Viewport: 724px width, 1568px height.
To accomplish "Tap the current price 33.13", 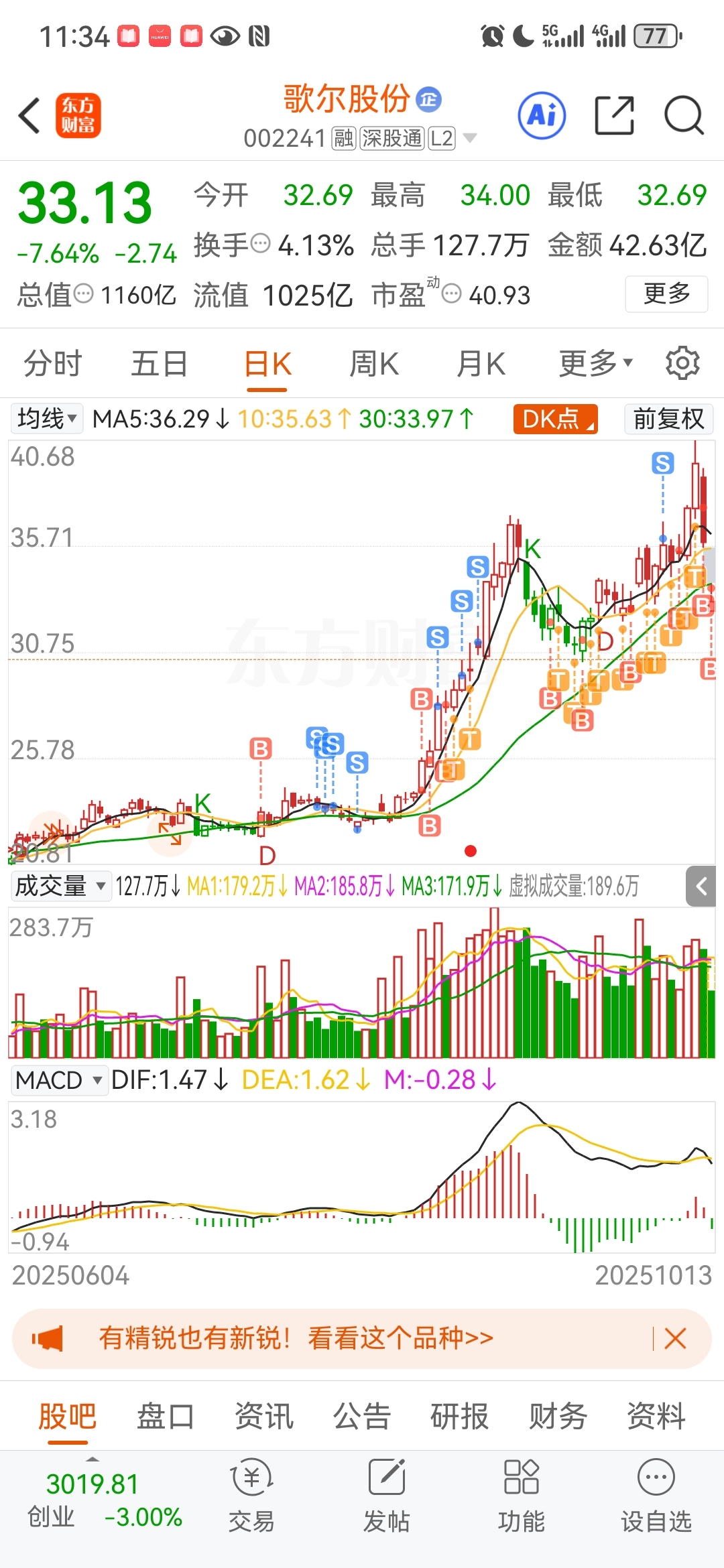I will coord(85,203).
